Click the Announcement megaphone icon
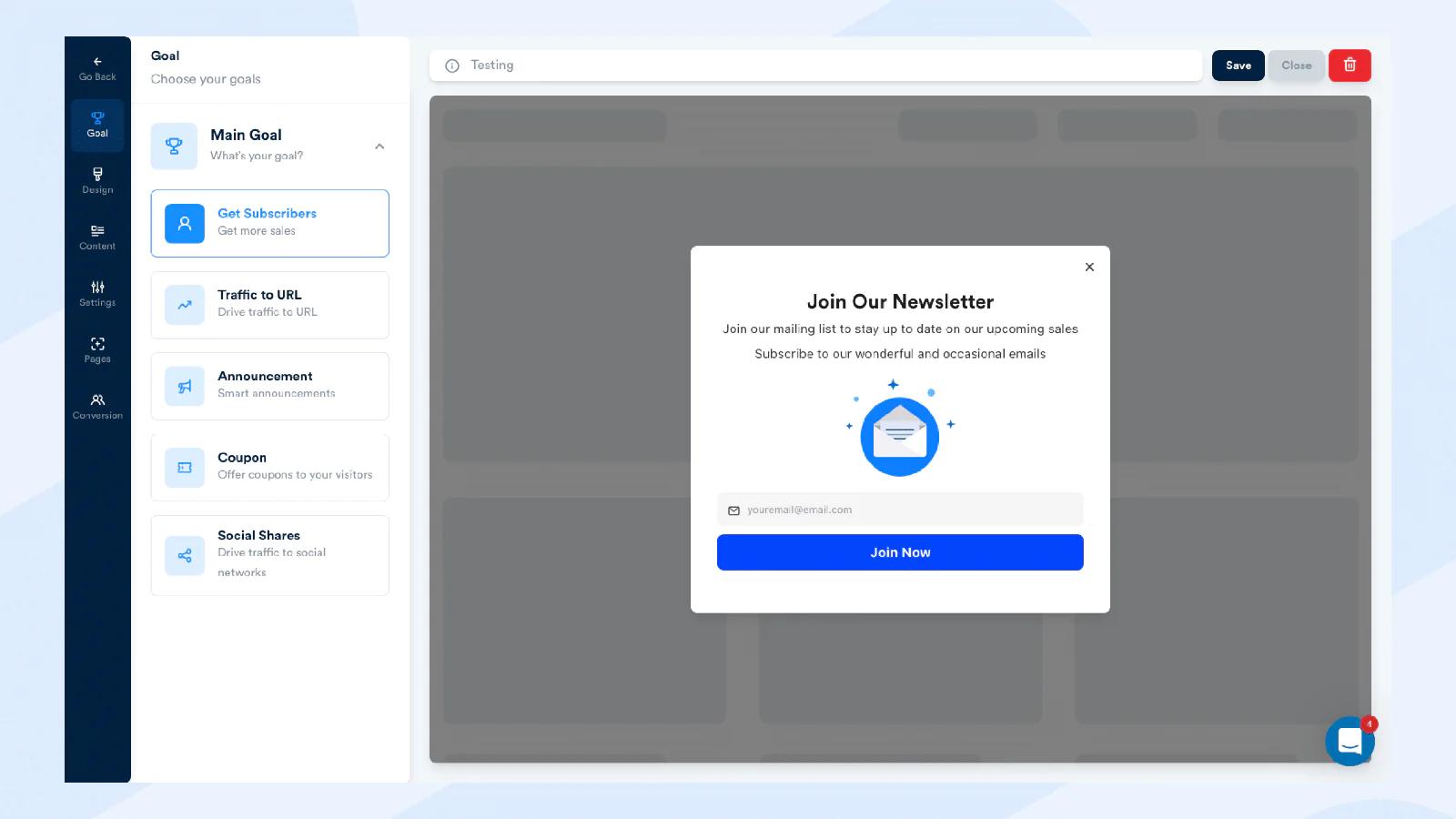The width and height of the screenshot is (1456, 819). tap(185, 386)
